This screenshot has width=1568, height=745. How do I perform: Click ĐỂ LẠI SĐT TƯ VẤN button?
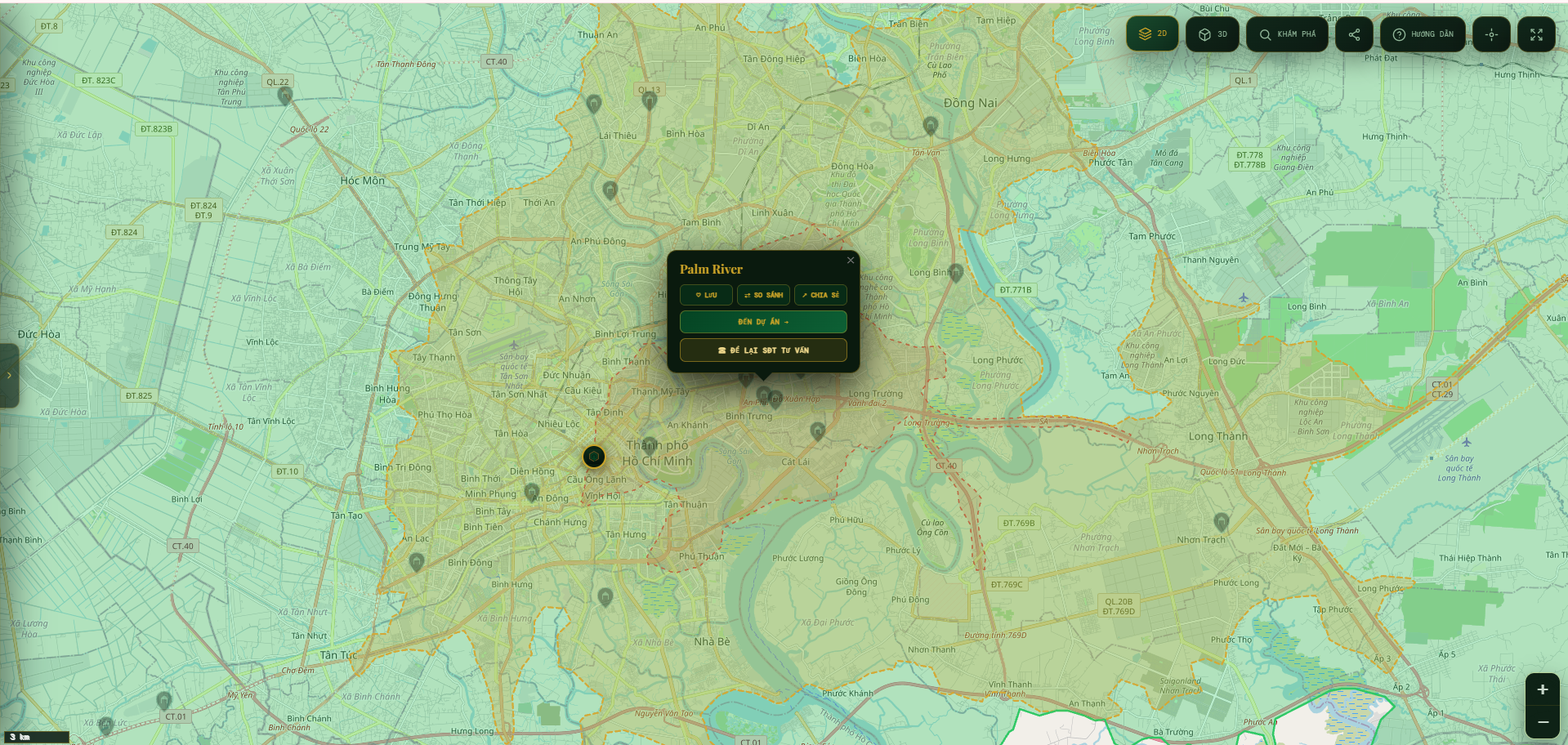click(x=763, y=350)
